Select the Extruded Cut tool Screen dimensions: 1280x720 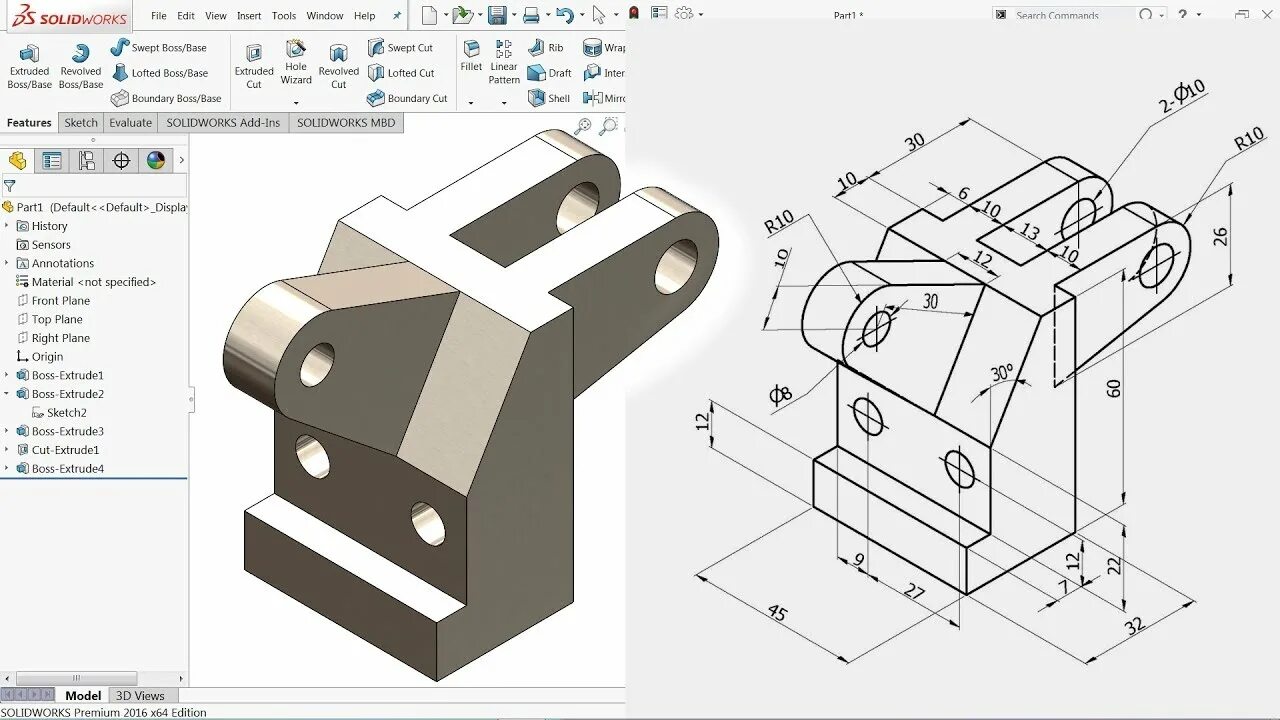[254, 67]
